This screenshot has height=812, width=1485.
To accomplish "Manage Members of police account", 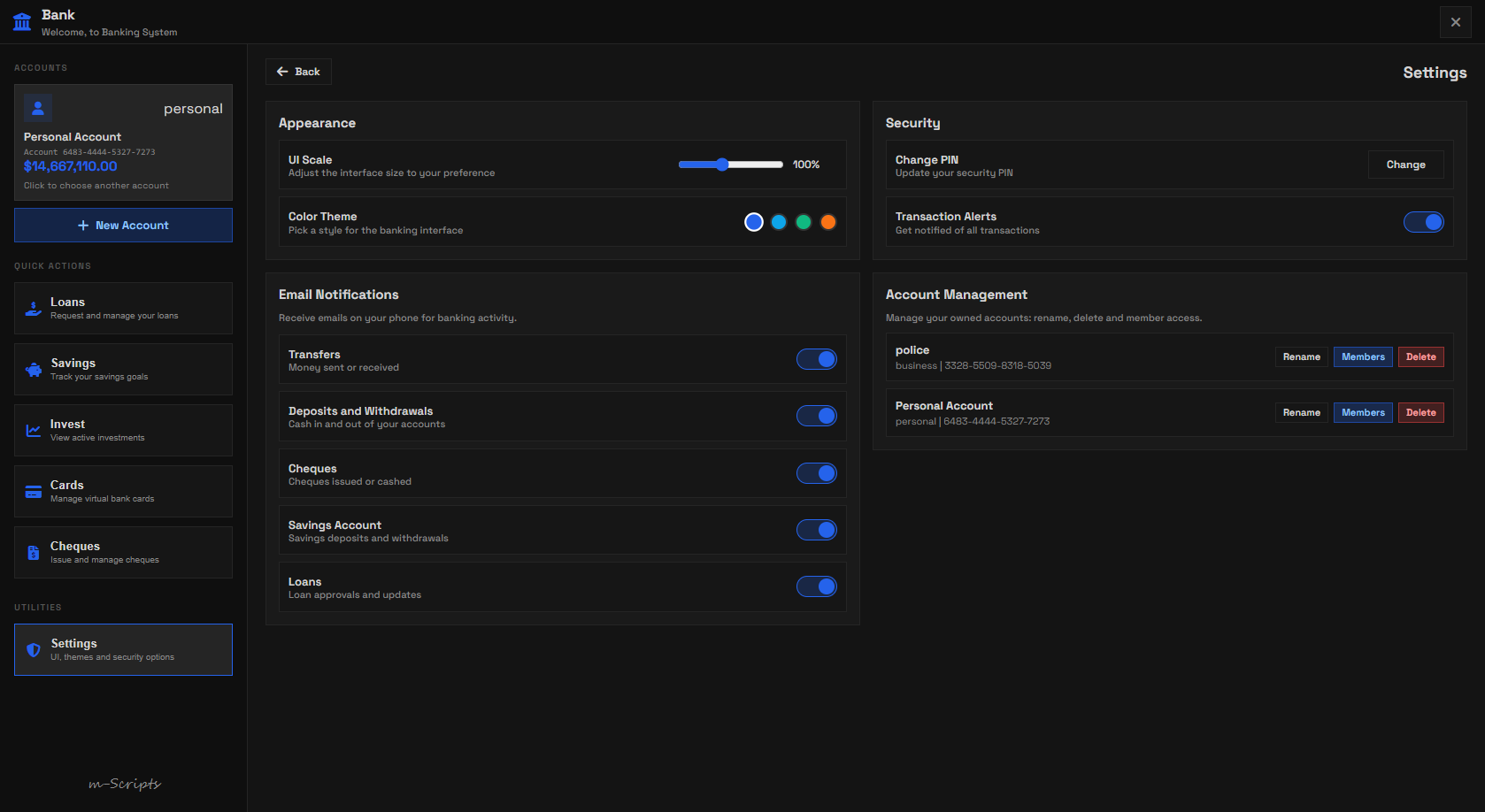I will [1363, 357].
